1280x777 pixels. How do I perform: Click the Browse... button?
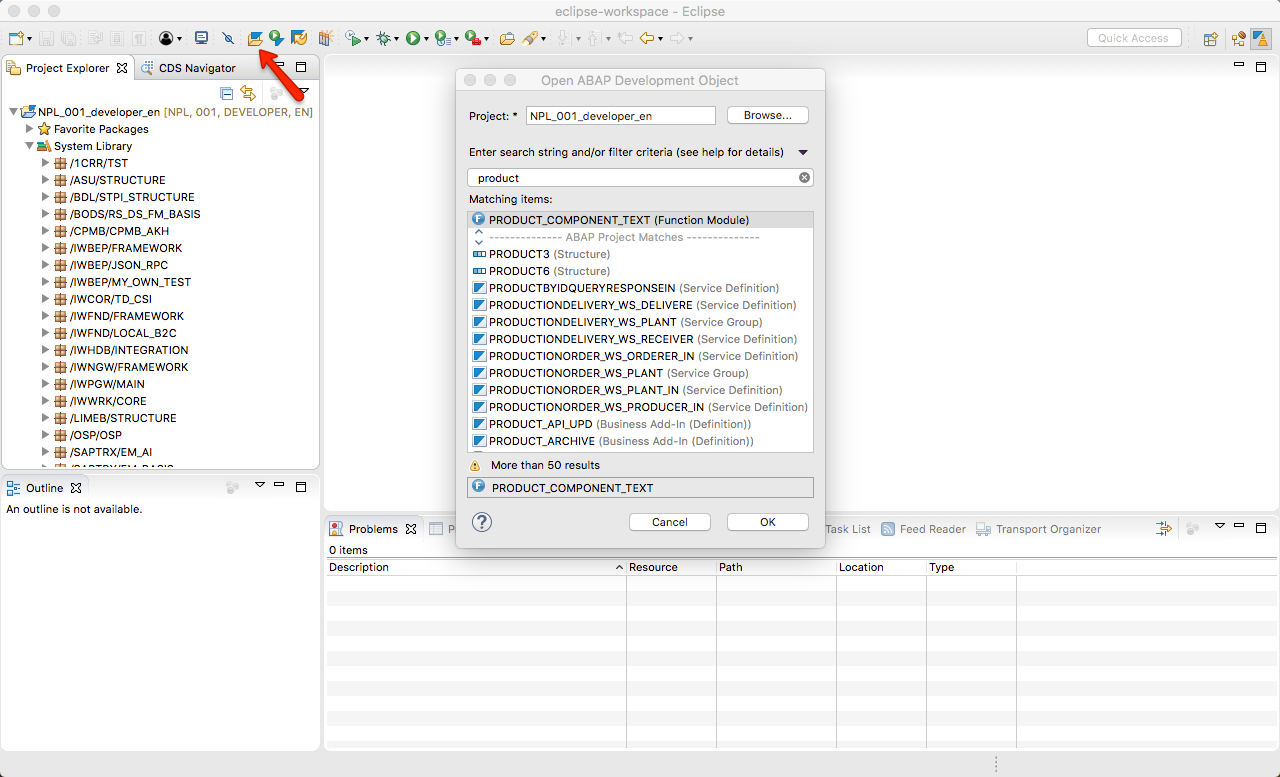tap(768, 116)
